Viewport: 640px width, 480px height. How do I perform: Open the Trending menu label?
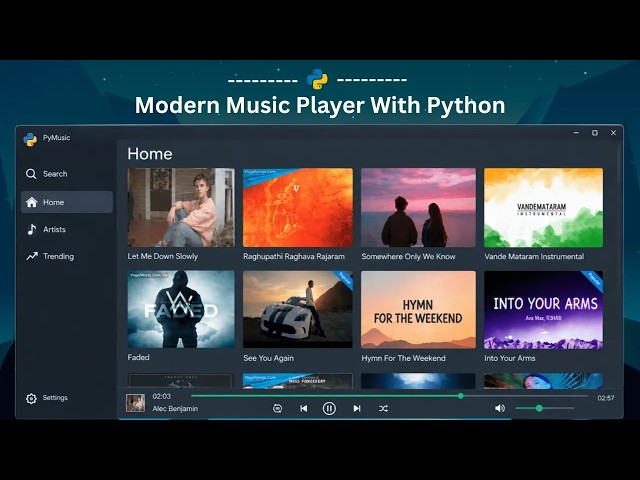(58, 256)
